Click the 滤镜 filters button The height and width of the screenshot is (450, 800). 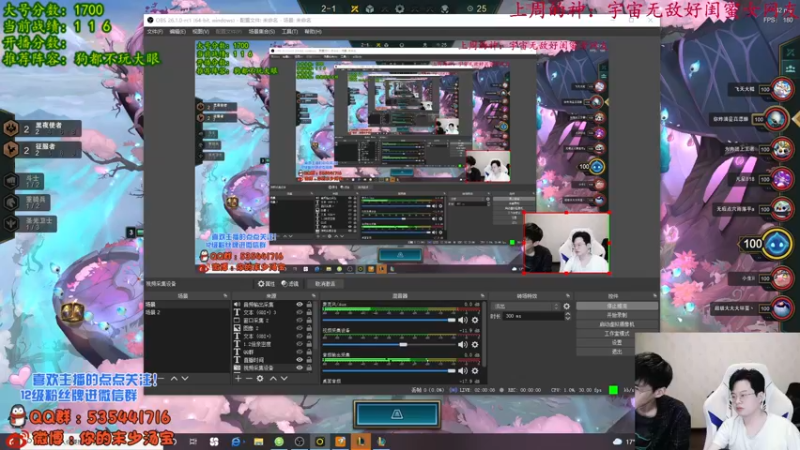tap(290, 284)
